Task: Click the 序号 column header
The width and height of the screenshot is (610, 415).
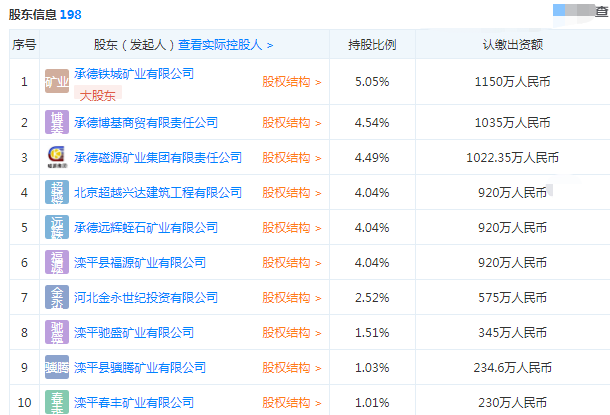Action: (24, 45)
